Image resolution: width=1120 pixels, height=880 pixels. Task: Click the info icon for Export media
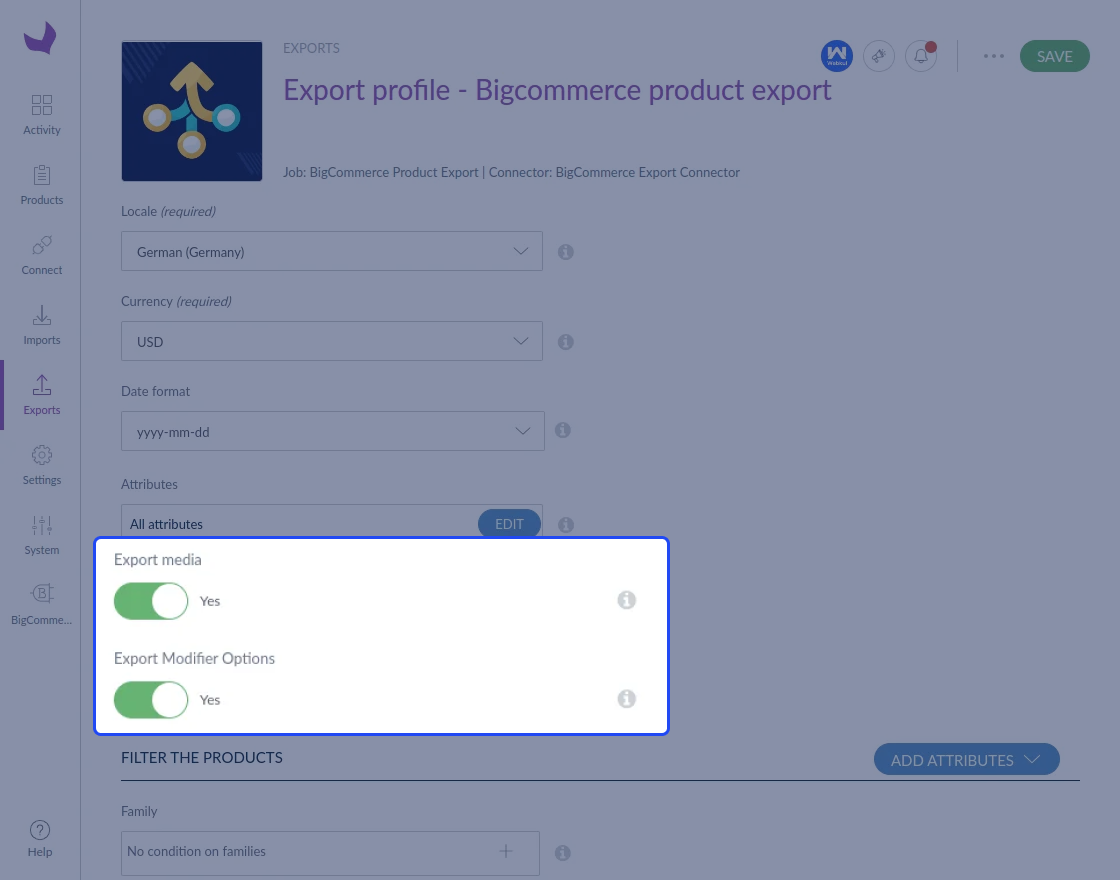(626, 600)
